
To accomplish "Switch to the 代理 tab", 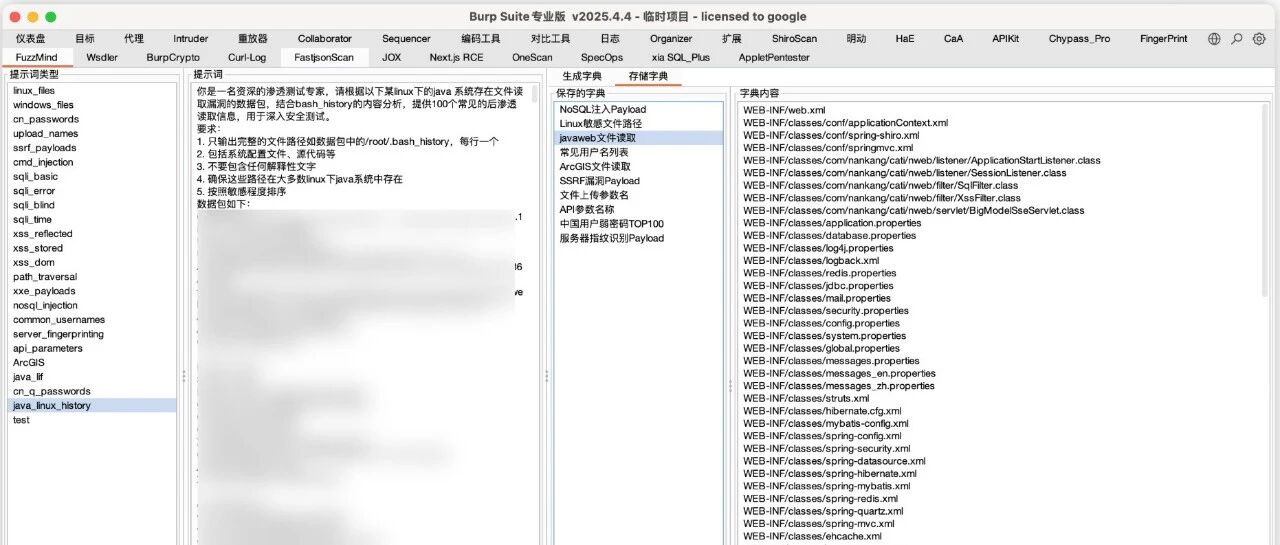I will (x=134, y=38).
